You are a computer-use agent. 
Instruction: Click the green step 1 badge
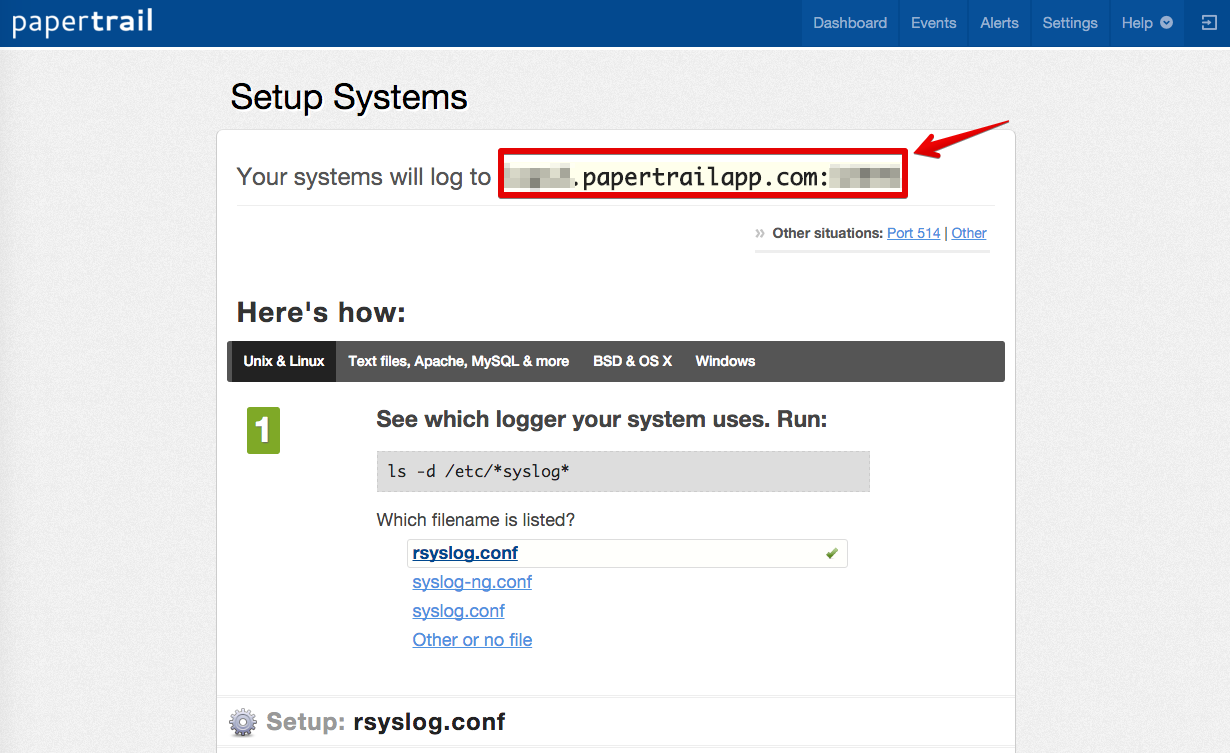click(x=263, y=430)
